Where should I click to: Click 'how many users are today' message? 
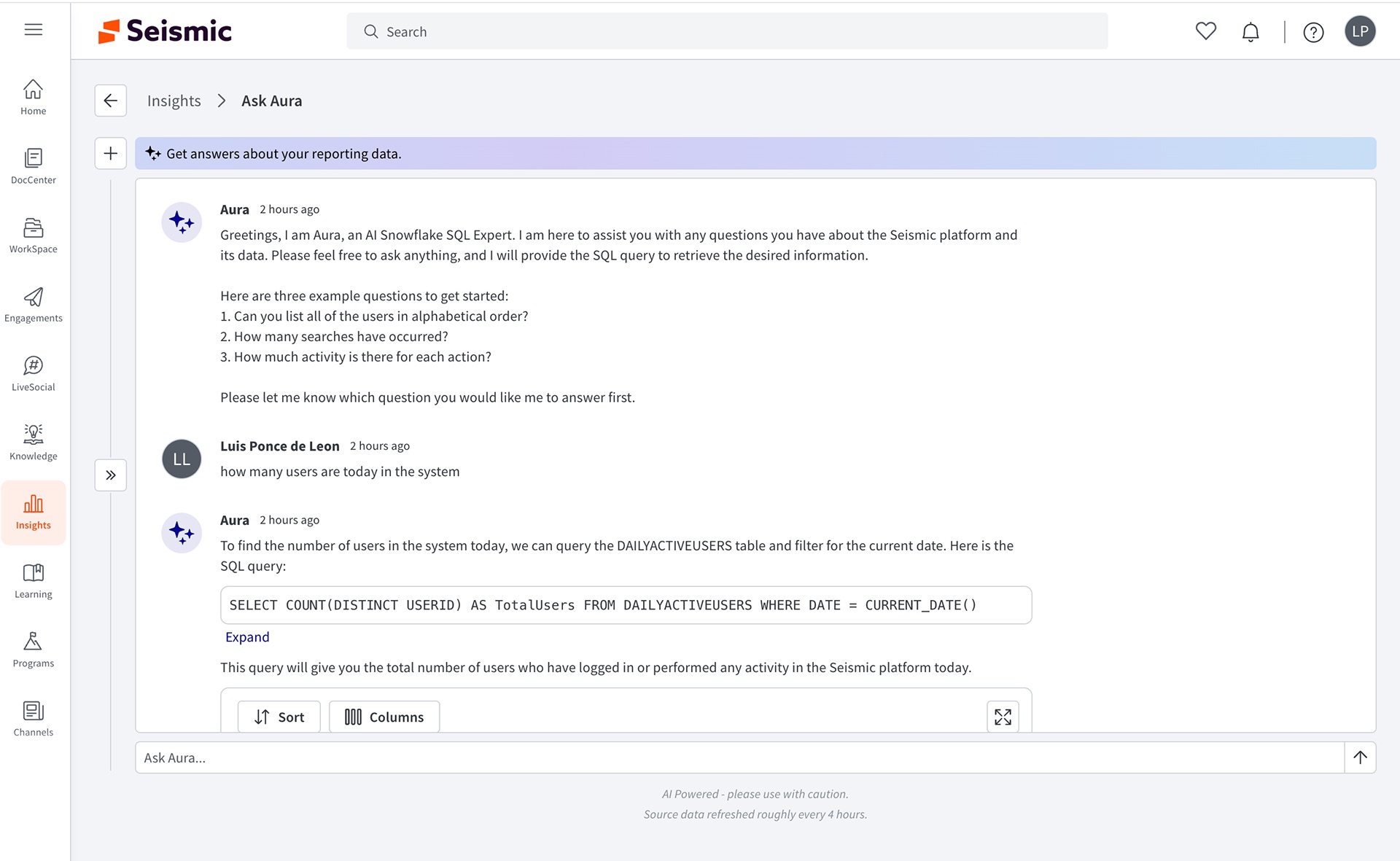(x=340, y=472)
